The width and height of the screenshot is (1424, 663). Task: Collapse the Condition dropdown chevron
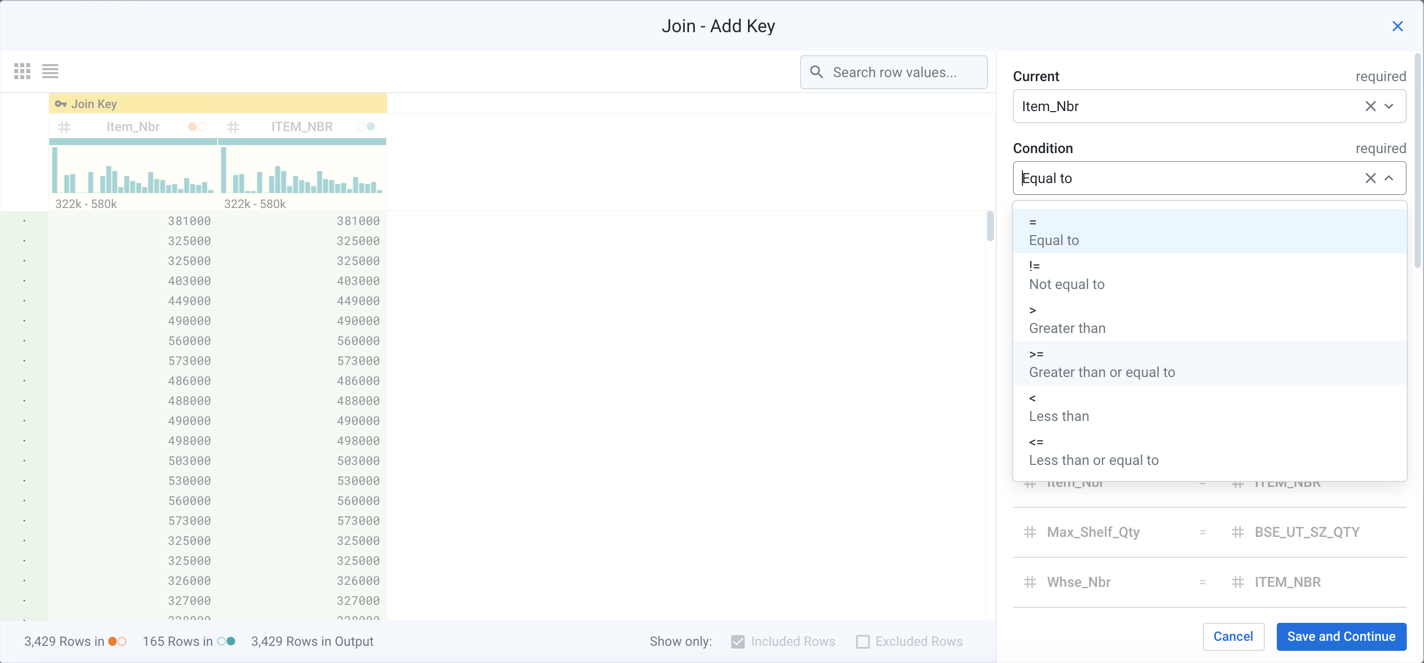click(1389, 178)
